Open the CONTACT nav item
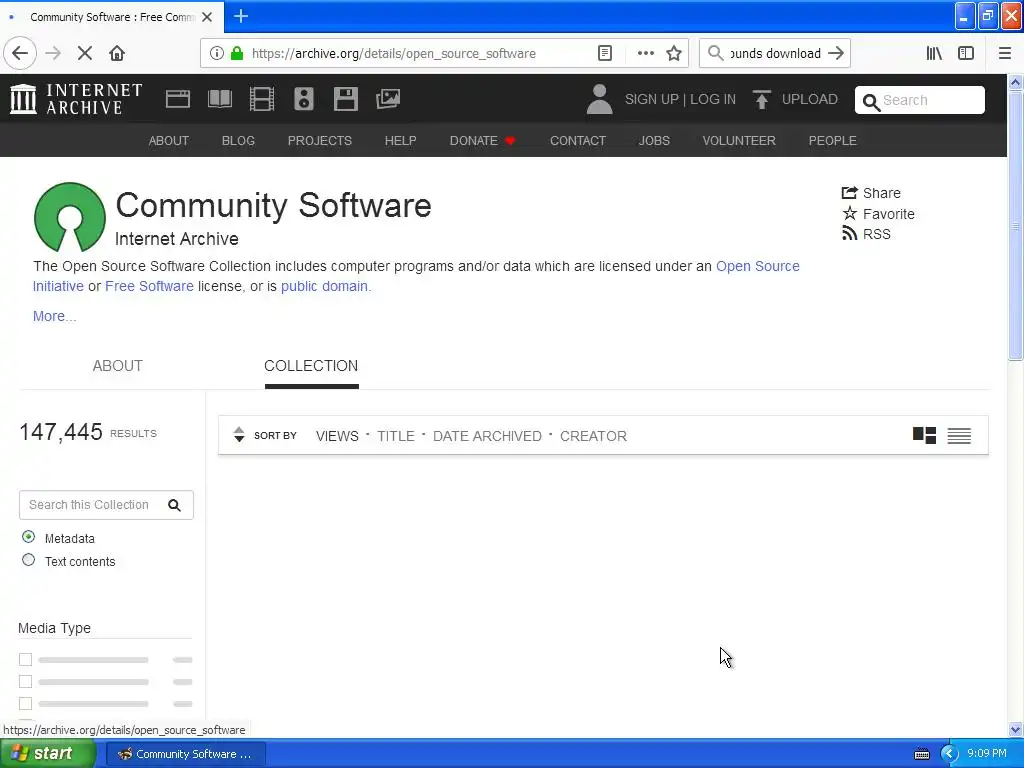Viewport: 1024px width, 768px height. tap(578, 140)
